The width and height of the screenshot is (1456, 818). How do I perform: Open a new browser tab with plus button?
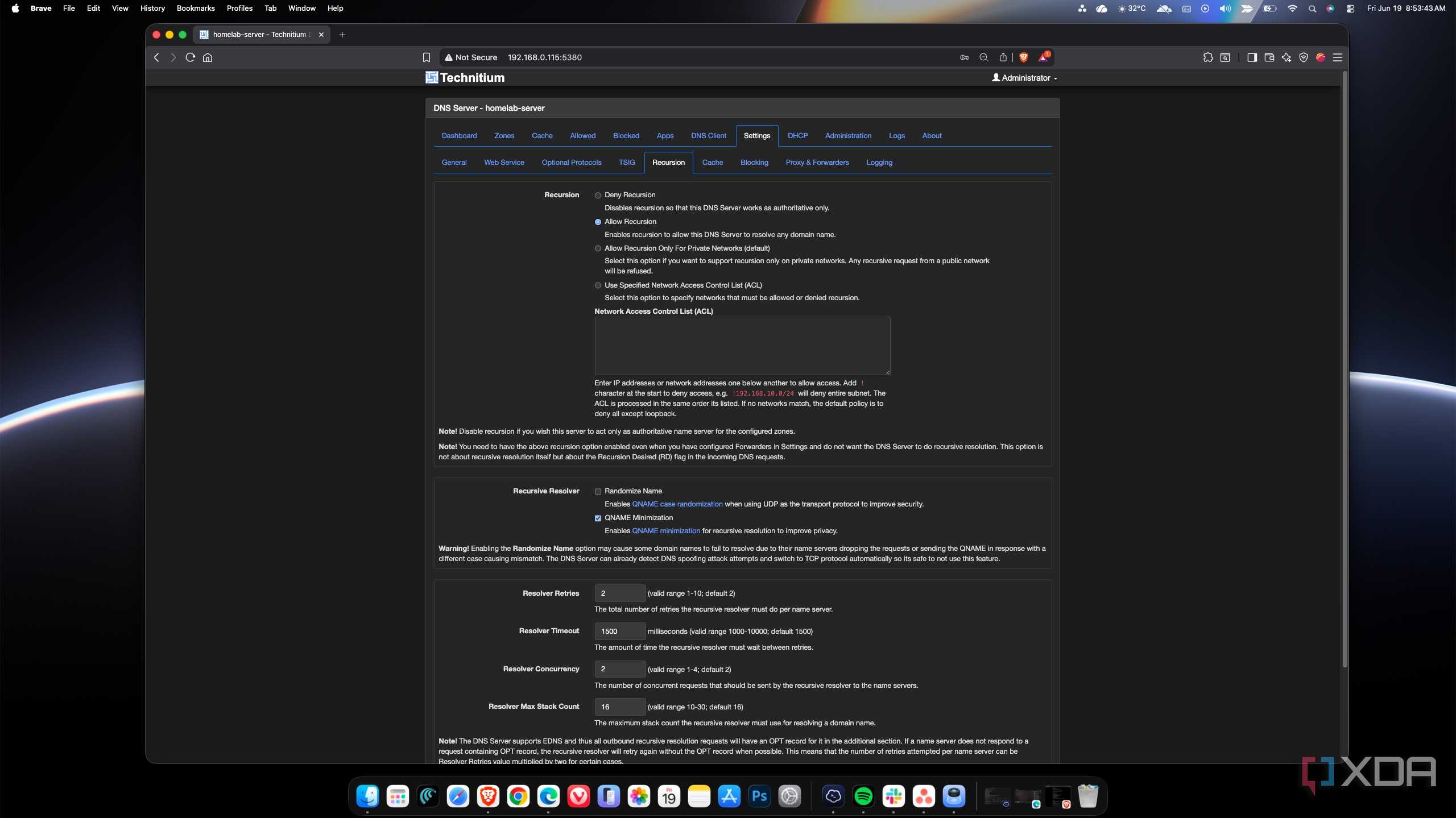[x=342, y=35]
